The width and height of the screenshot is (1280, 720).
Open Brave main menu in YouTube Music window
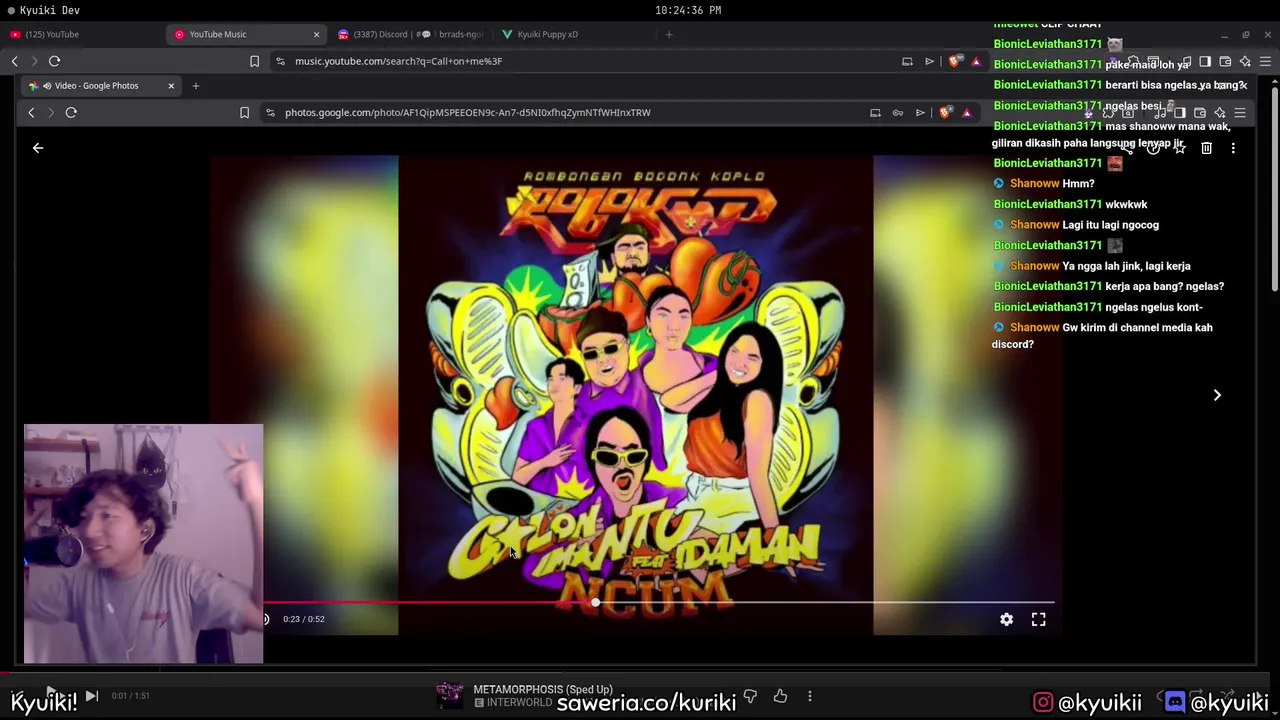1265,61
